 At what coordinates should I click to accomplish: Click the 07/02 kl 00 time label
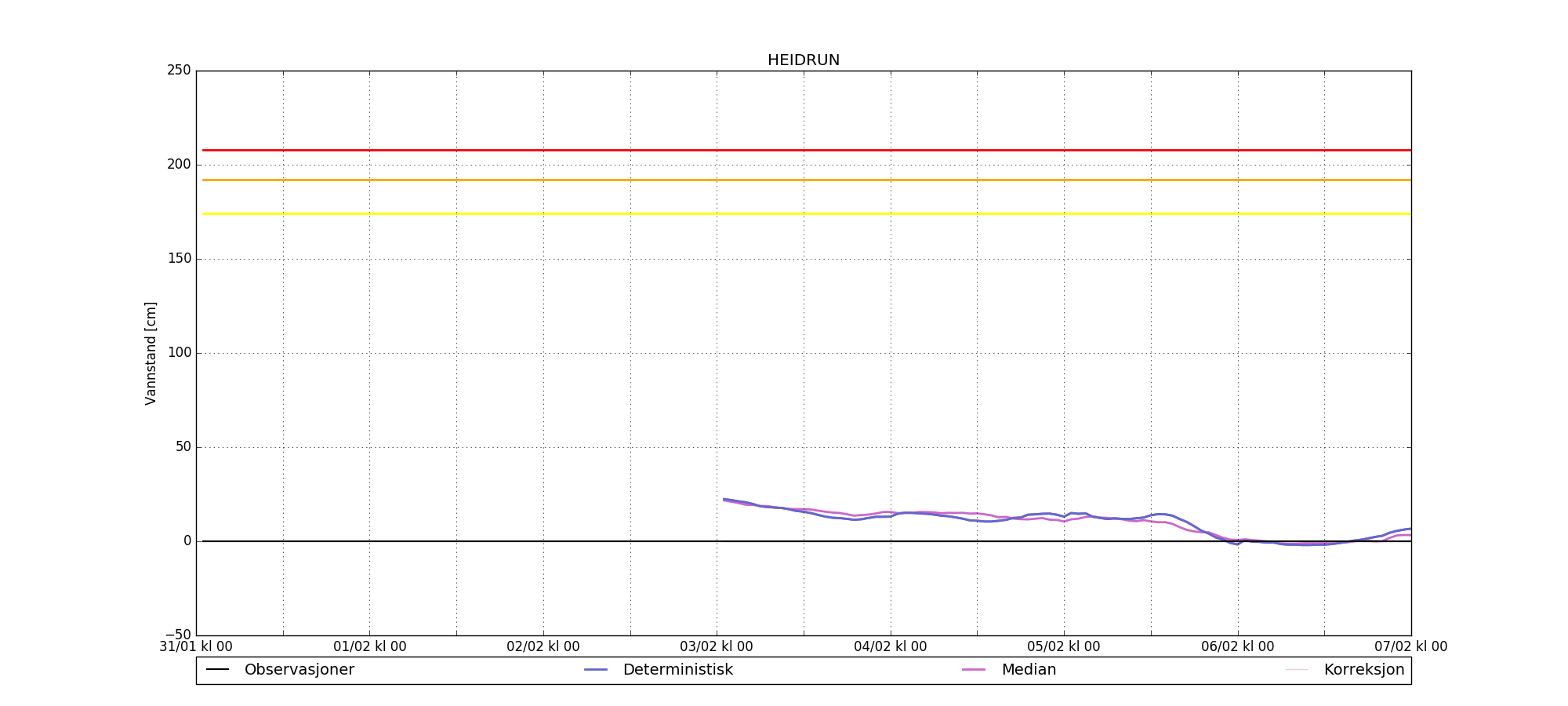[1410, 647]
